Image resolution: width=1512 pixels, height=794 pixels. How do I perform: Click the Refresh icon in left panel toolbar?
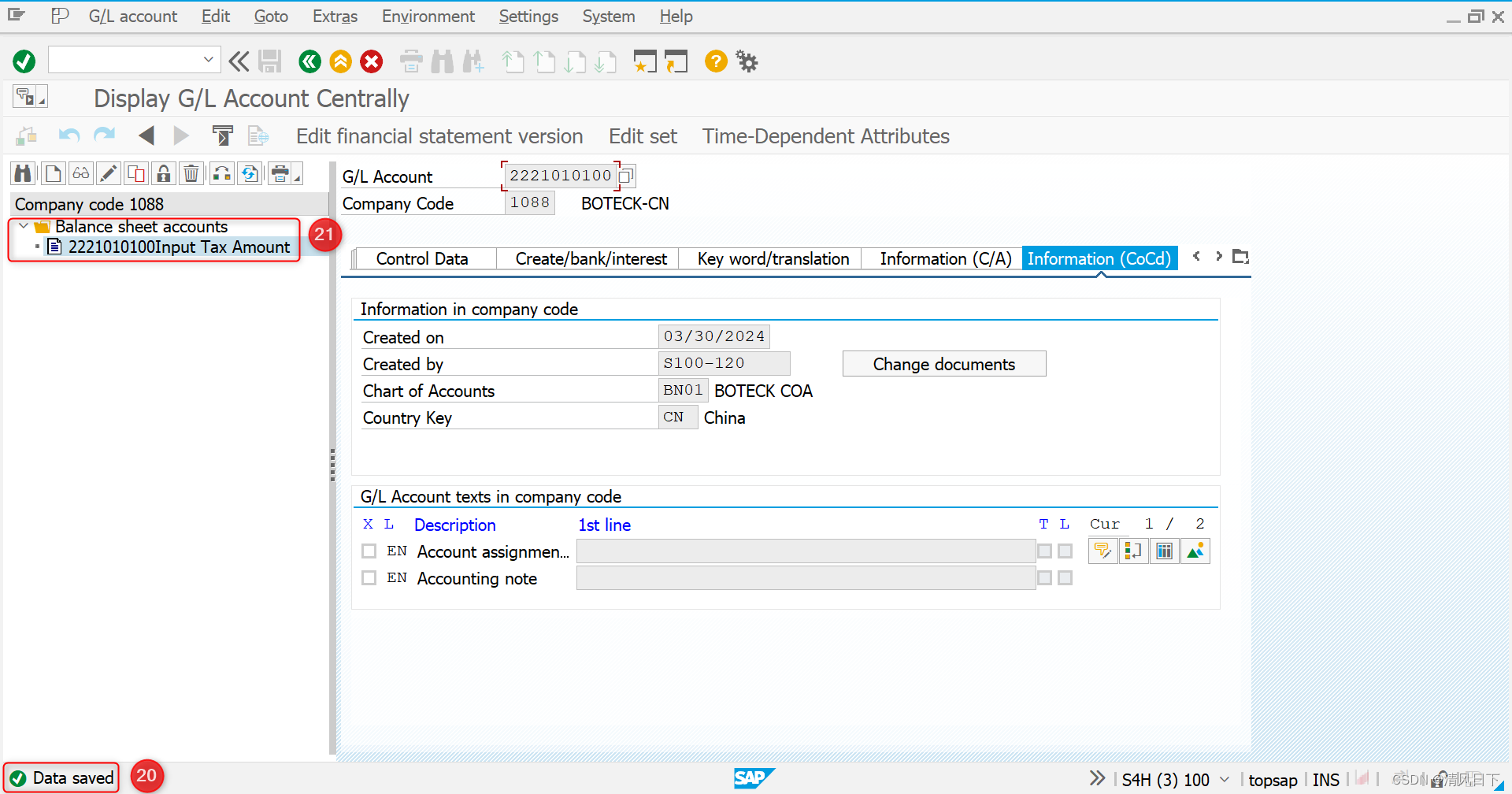(x=250, y=173)
